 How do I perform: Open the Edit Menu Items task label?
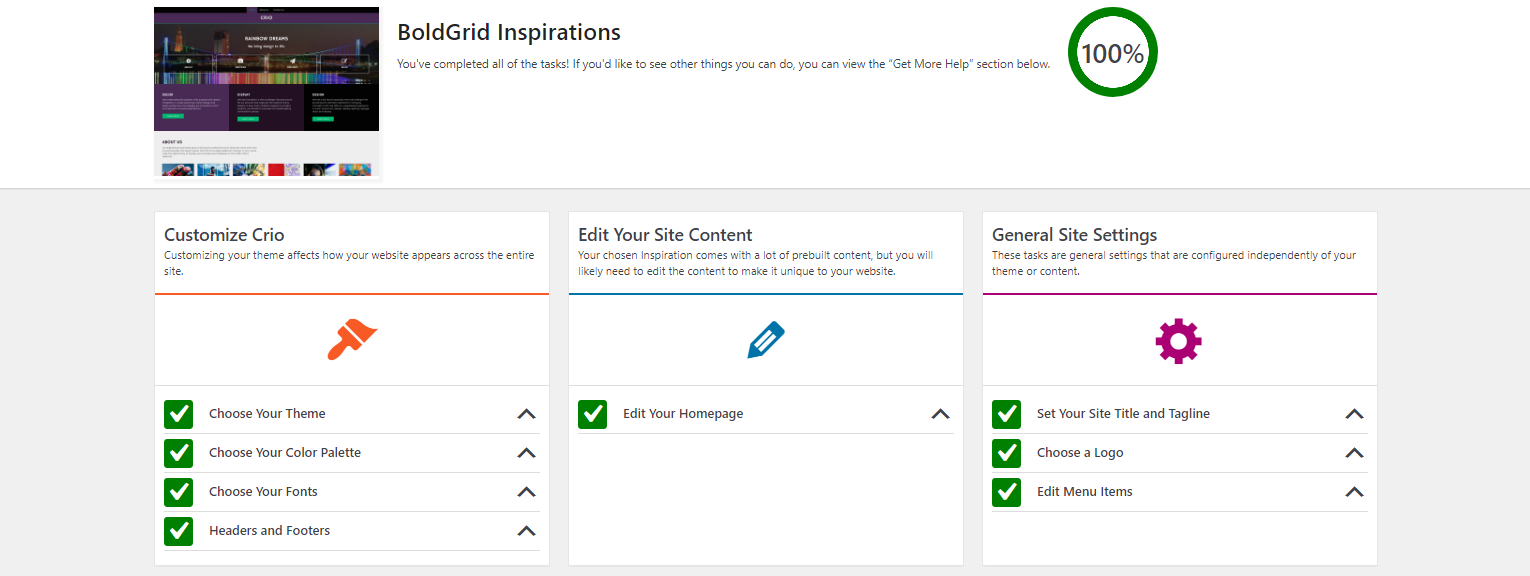[1085, 492]
